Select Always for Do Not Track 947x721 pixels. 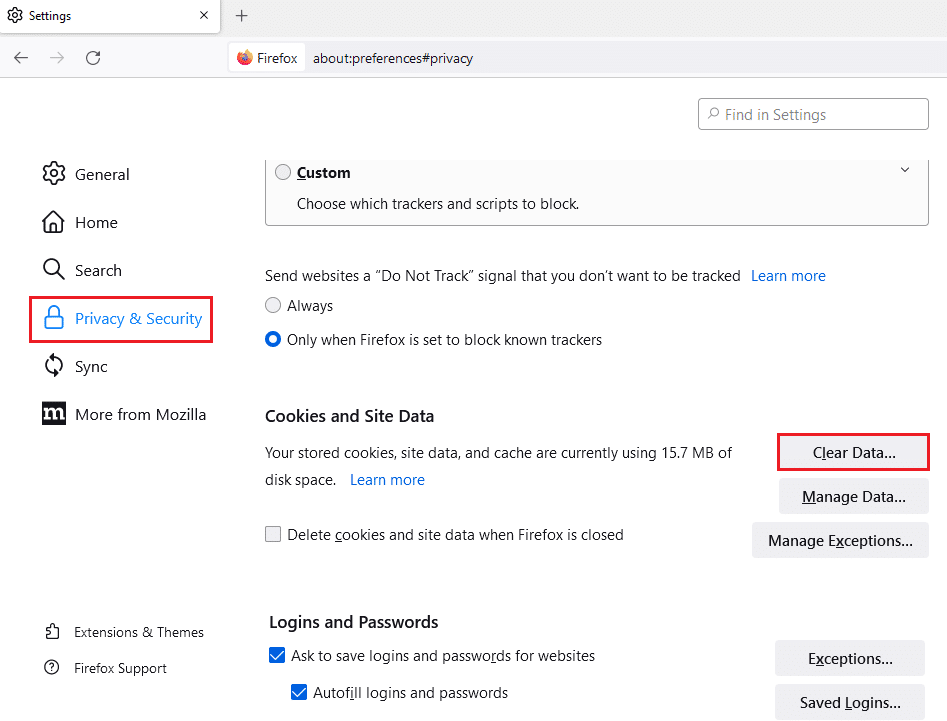tap(273, 305)
